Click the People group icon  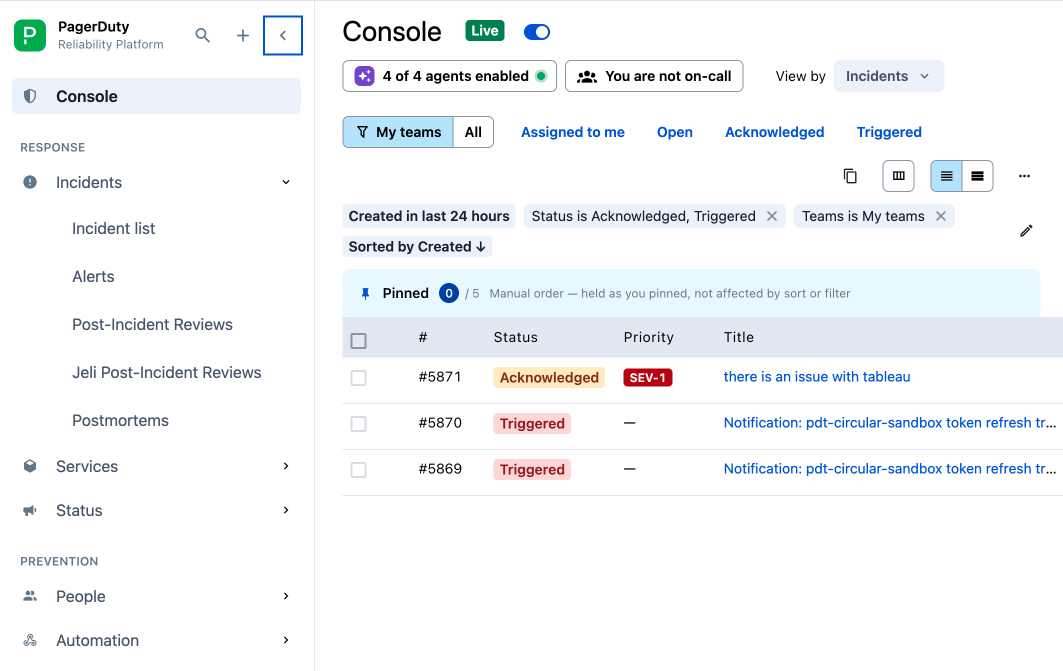tap(30, 596)
